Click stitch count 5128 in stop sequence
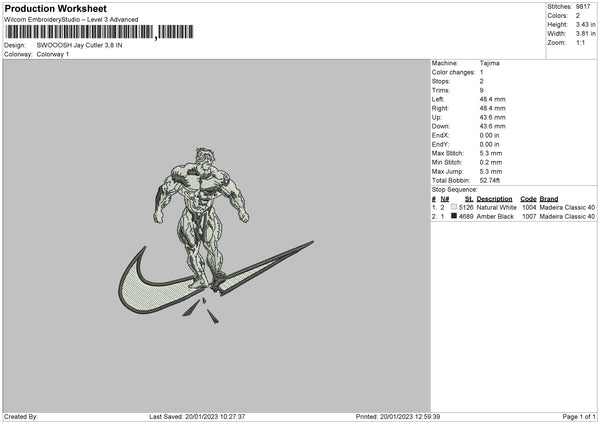The height and width of the screenshot is (424, 600). pyautogui.click(x=466, y=207)
